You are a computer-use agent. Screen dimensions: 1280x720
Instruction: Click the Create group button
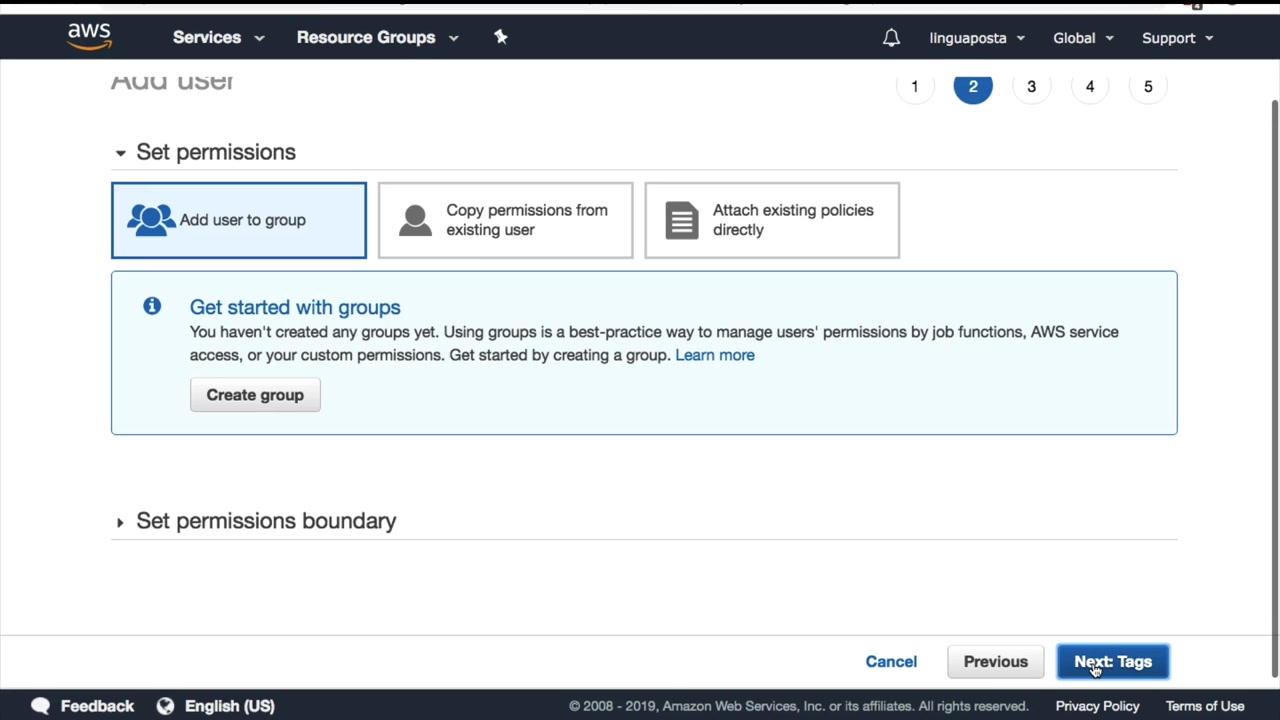coord(255,395)
